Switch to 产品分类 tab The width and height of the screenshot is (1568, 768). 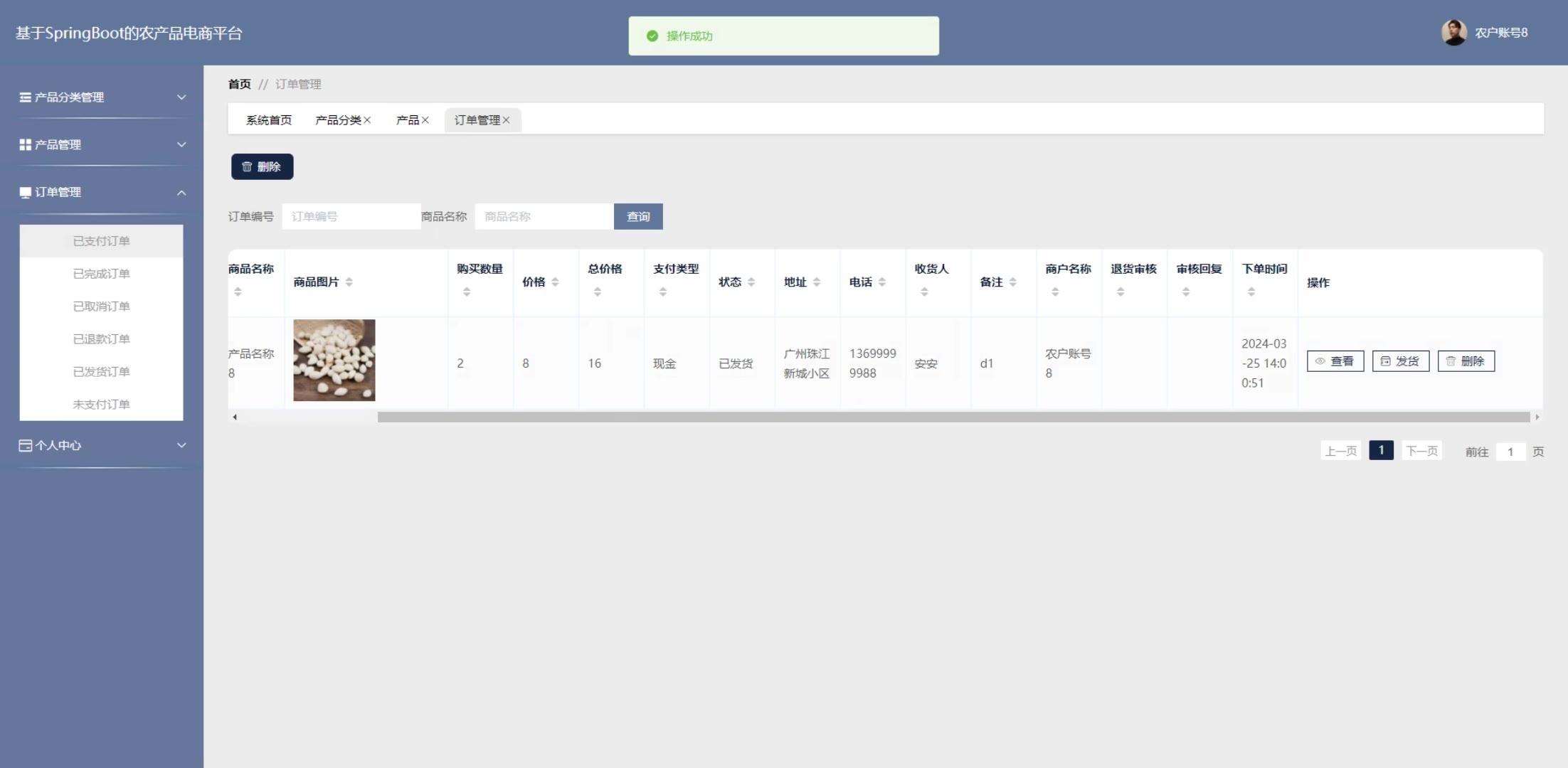tap(338, 120)
